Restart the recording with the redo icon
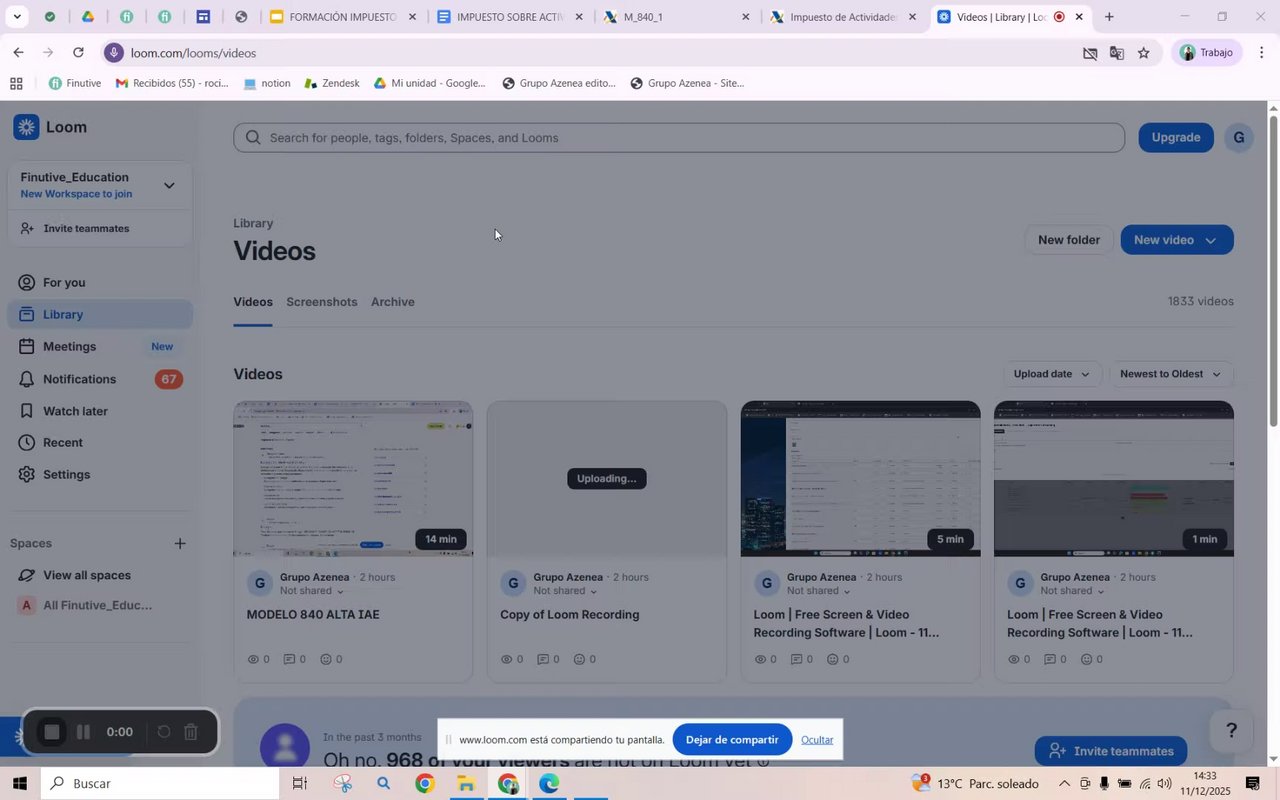The image size is (1280, 800). [x=164, y=733]
